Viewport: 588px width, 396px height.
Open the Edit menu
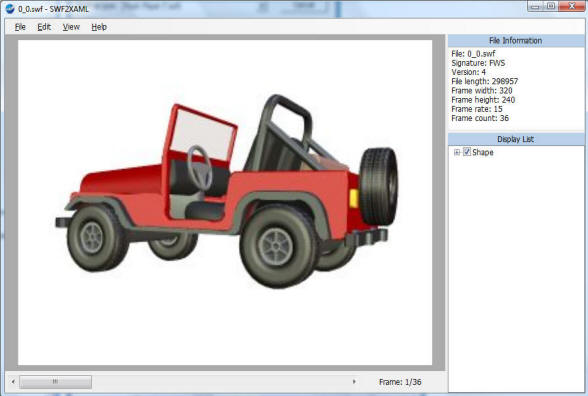[x=44, y=27]
